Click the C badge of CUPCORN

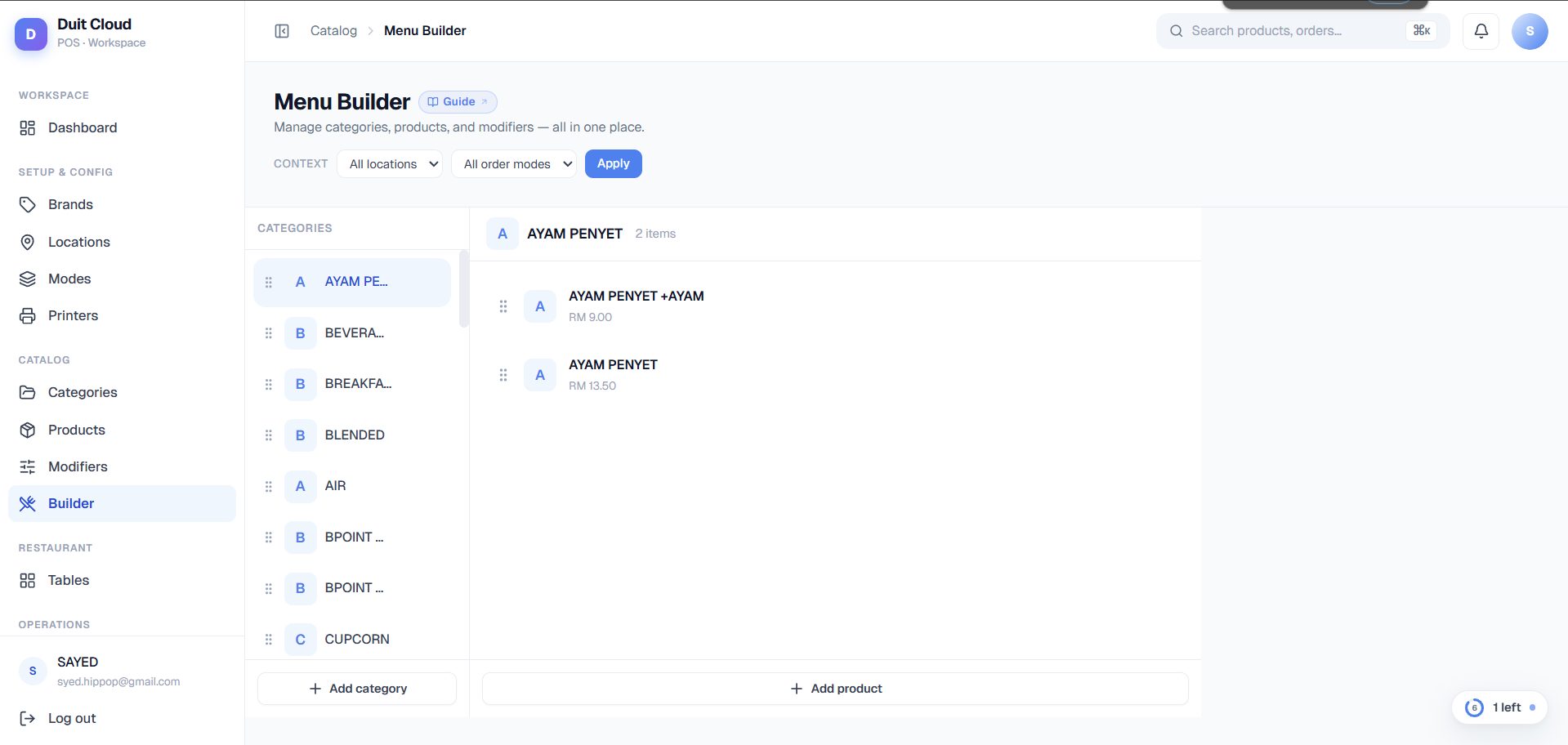pos(301,640)
